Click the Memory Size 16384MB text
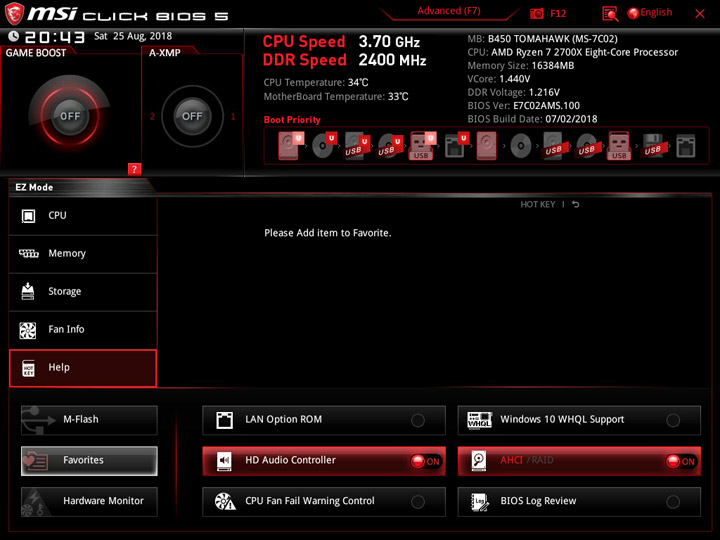The image size is (720, 540). [521, 66]
